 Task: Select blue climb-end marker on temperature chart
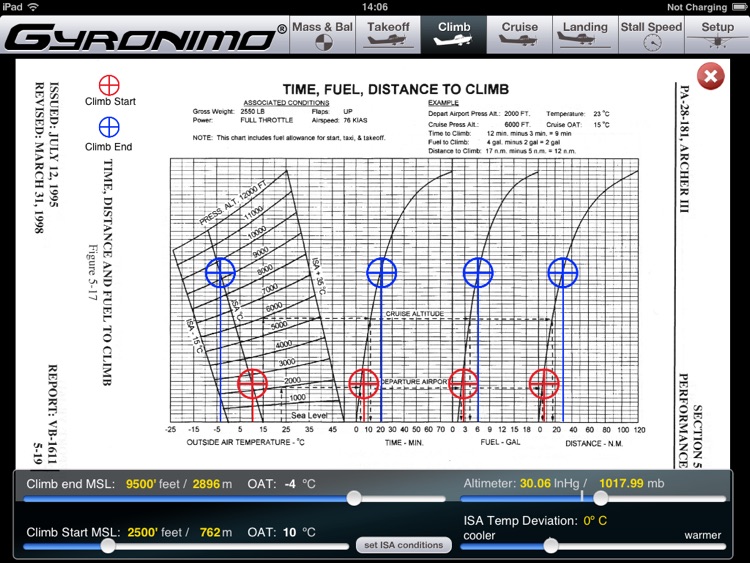click(x=220, y=272)
